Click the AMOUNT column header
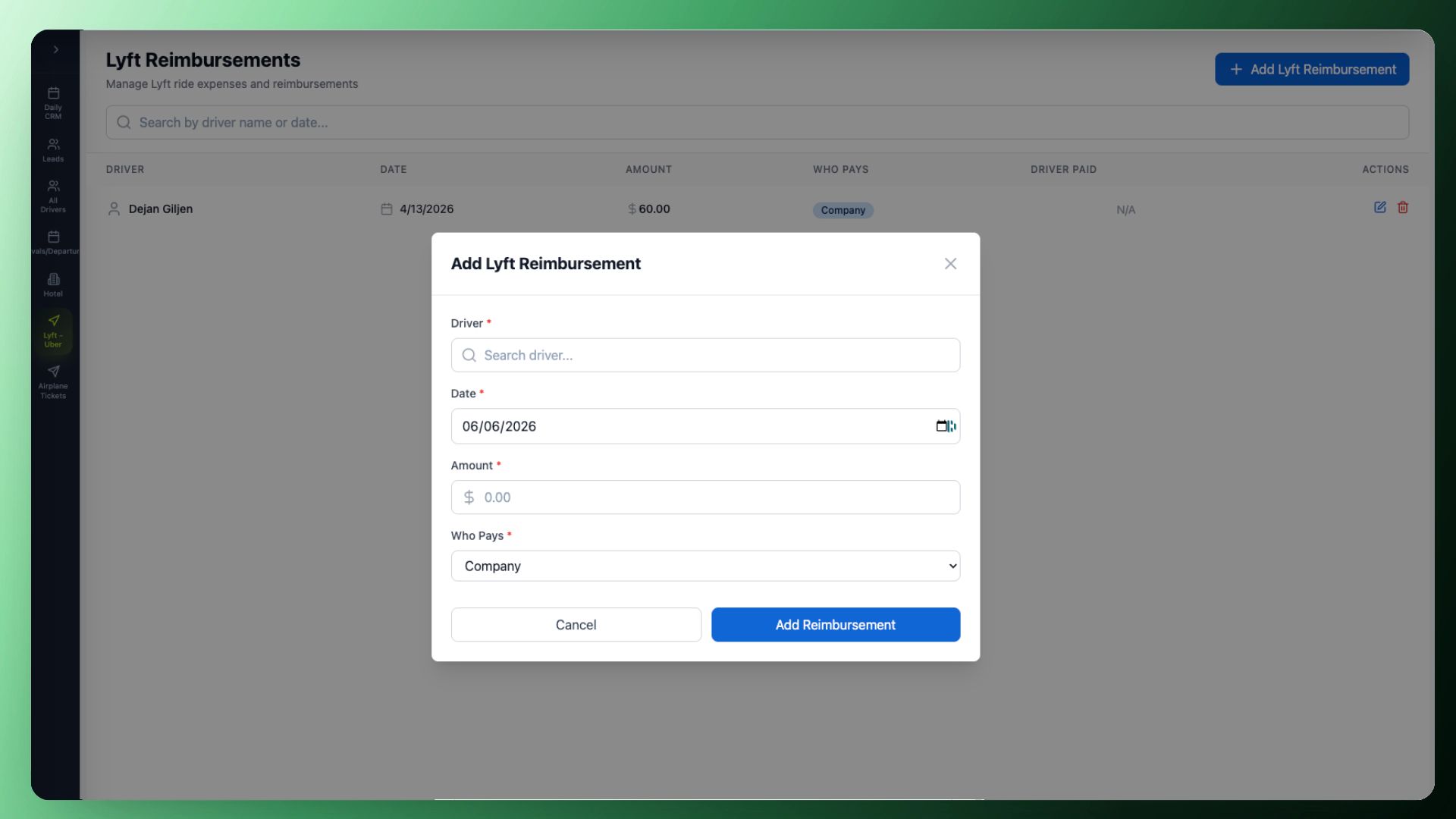 click(648, 169)
